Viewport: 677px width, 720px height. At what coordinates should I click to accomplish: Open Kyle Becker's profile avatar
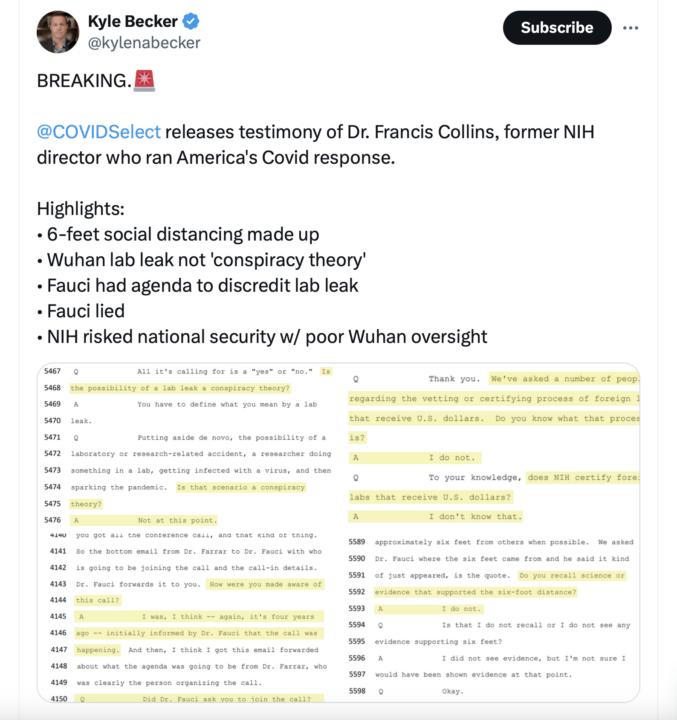pyautogui.click(x=58, y=32)
